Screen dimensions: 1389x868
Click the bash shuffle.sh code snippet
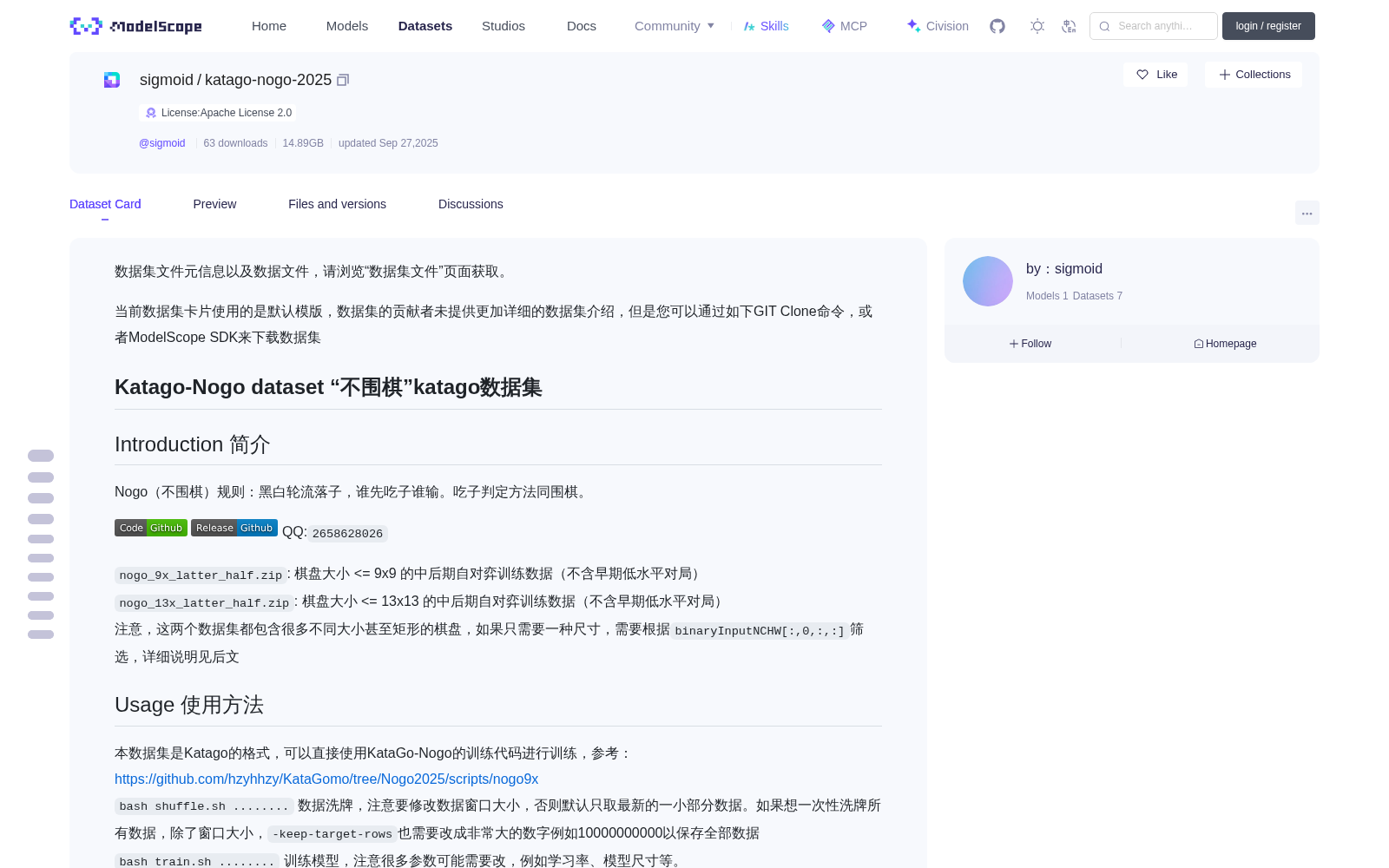pos(204,806)
